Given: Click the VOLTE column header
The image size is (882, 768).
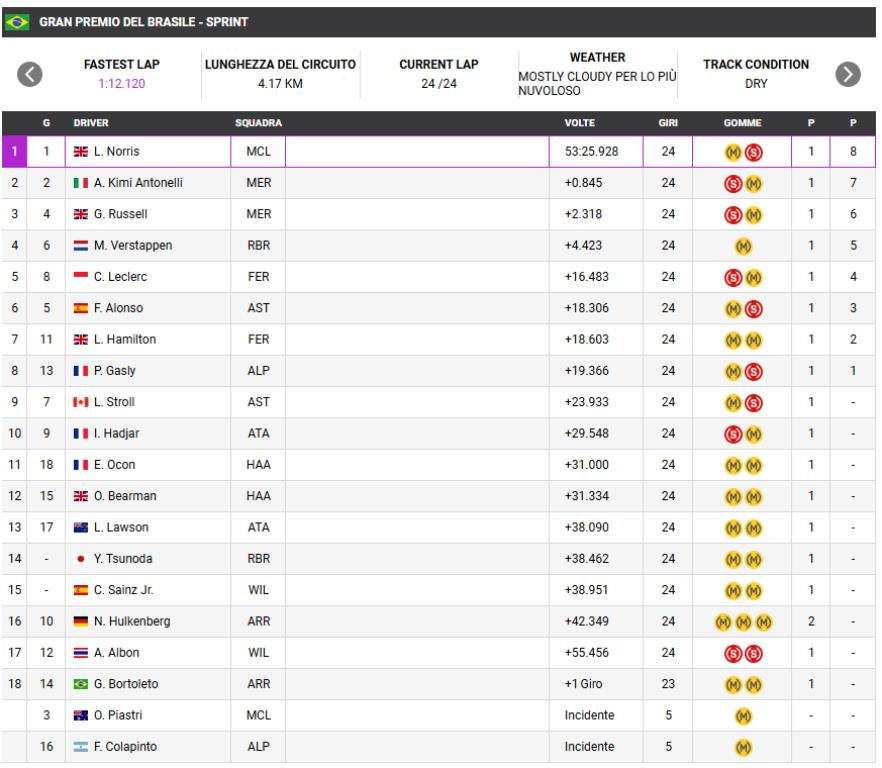Looking at the screenshot, I should [579, 123].
